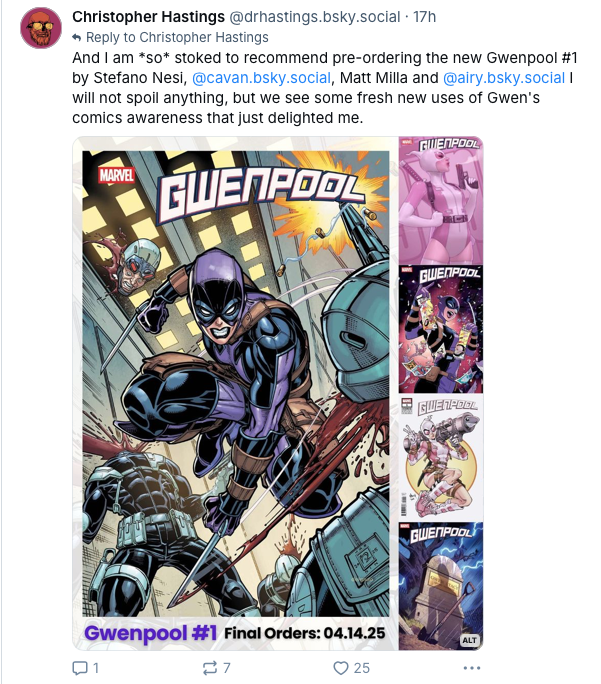Click the reply speech bubble icon
This screenshot has width=601, height=684.
pyautogui.click(x=80, y=668)
